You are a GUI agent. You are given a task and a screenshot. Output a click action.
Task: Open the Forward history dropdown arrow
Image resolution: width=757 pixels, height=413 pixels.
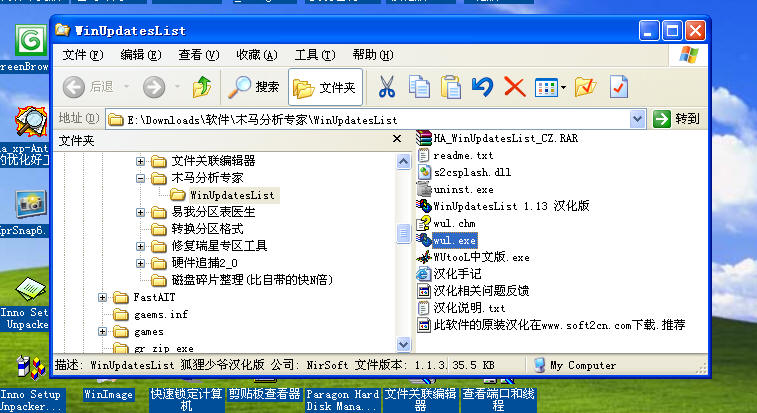177,87
